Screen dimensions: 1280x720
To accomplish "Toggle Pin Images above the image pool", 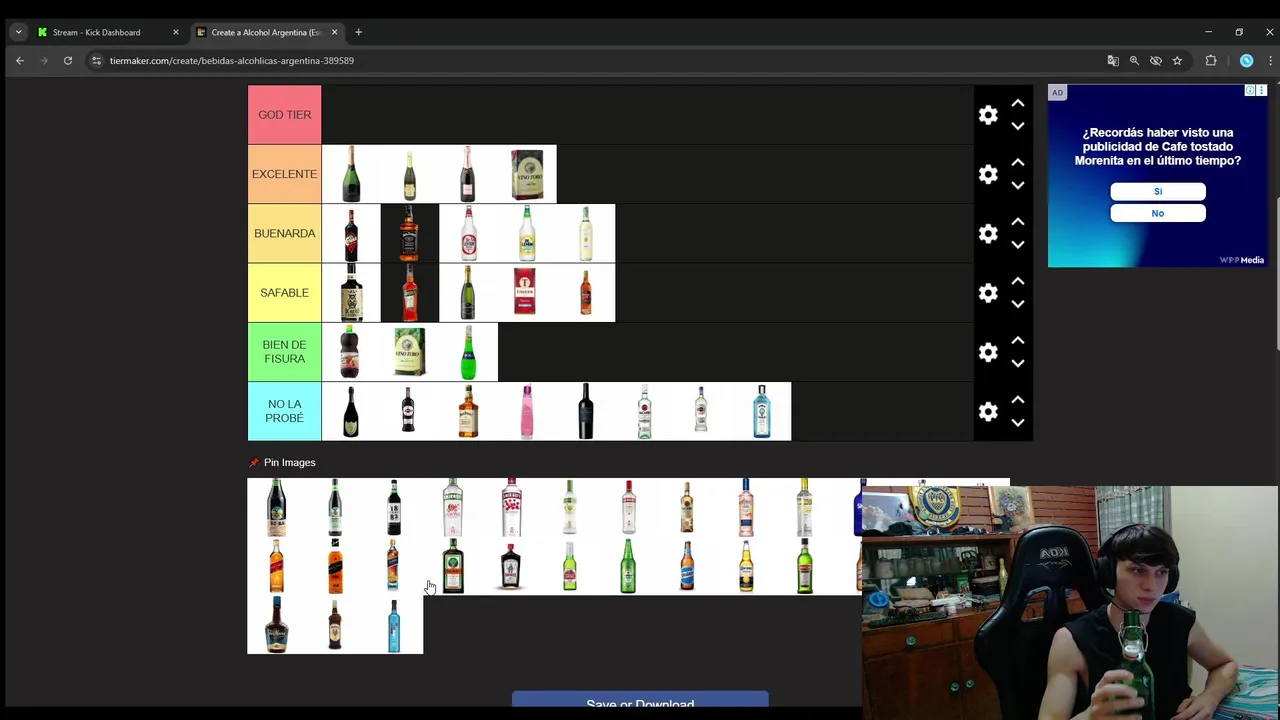I will click(282, 463).
